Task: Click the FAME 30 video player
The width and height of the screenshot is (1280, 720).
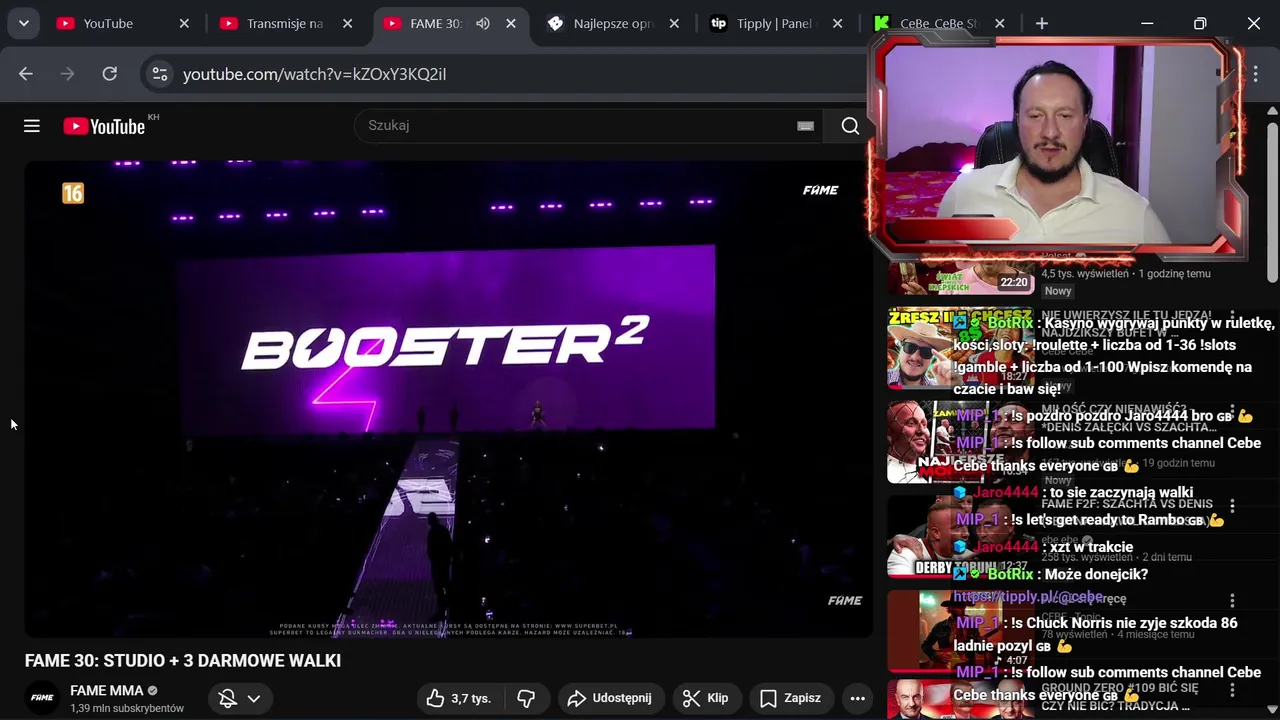Action: [x=449, y=399]
